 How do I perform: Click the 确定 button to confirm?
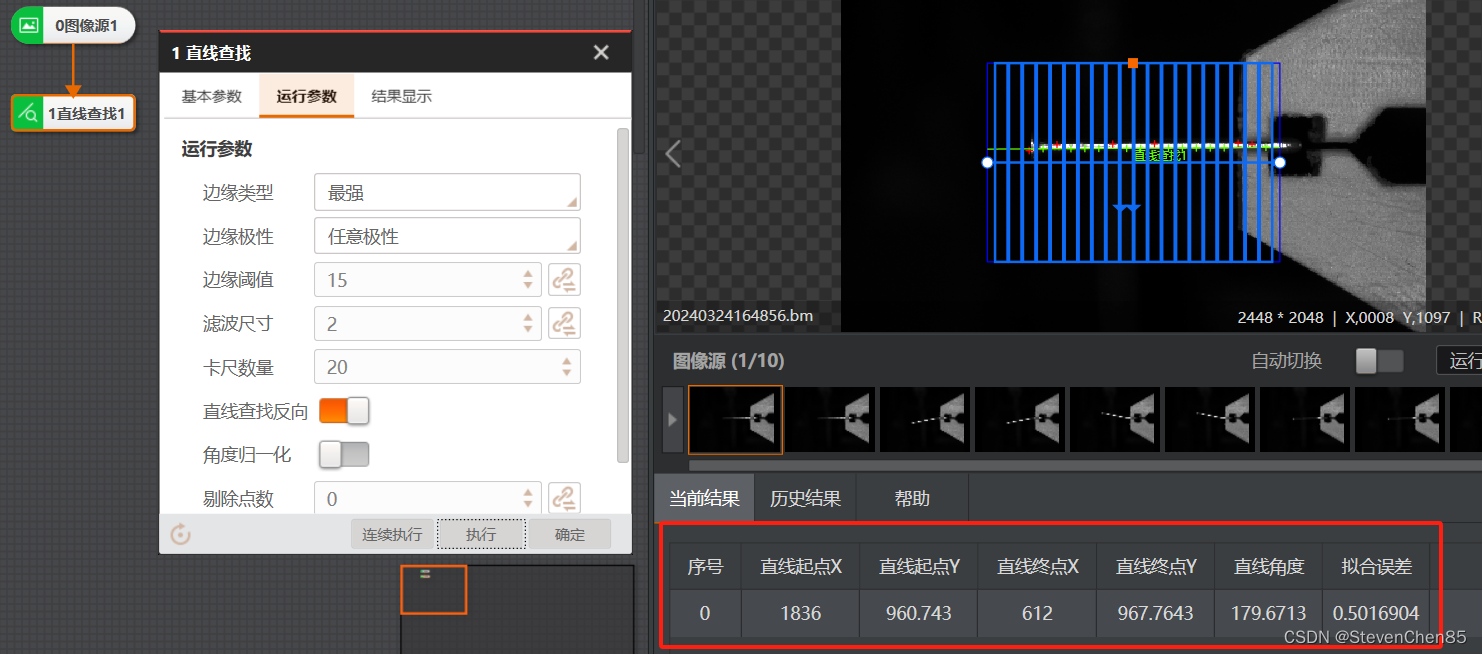point(570,534)
